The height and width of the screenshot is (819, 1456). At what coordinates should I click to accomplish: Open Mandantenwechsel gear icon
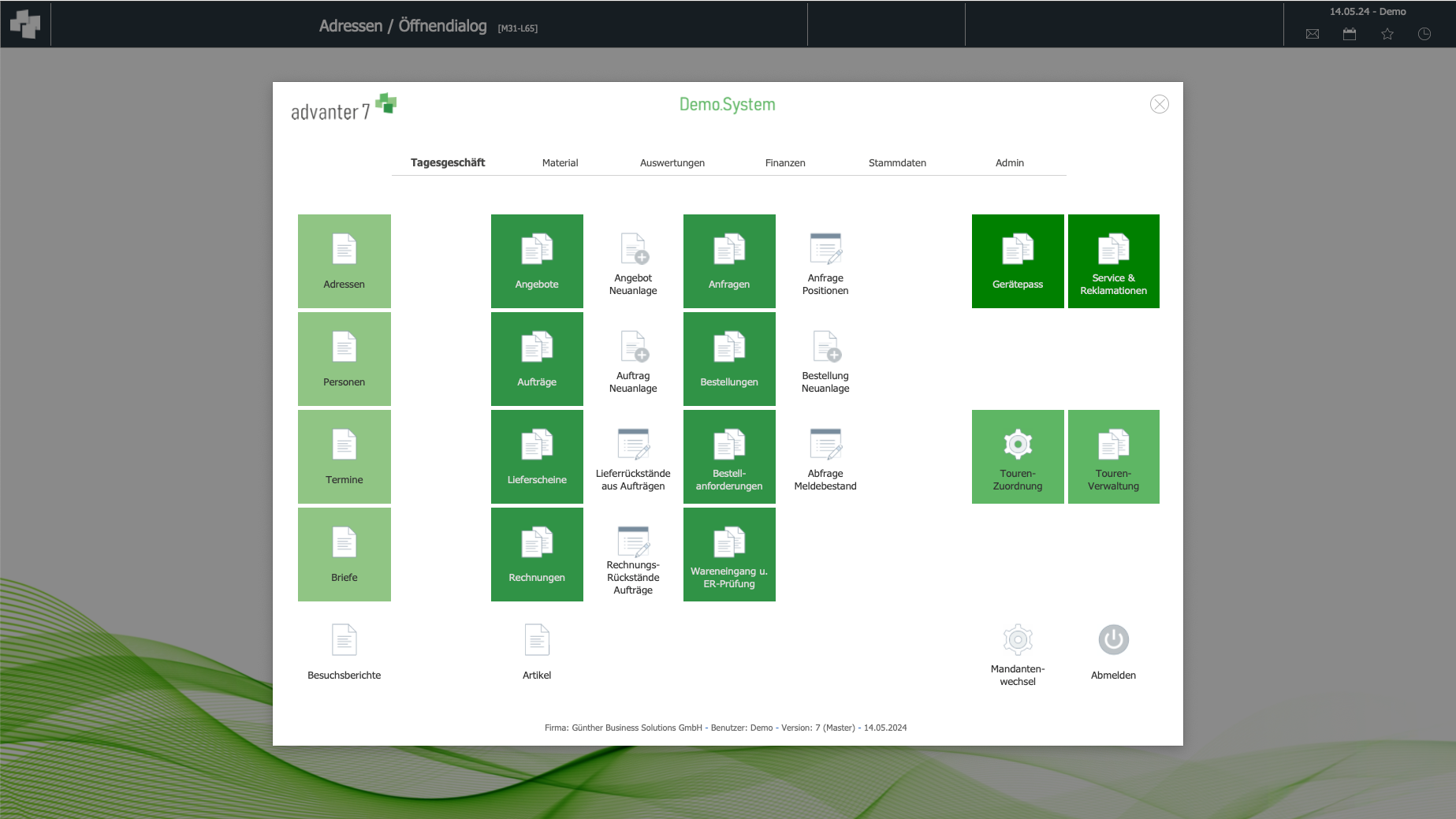pyautogui.click(x=1017, y=640)
